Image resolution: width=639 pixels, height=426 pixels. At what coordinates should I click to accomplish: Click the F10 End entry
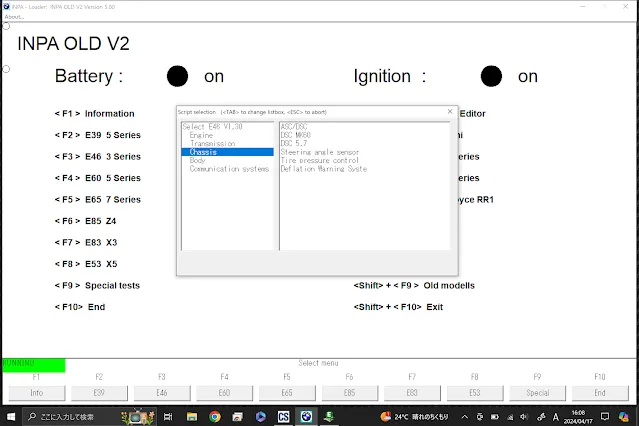click(x=80, y=307)
